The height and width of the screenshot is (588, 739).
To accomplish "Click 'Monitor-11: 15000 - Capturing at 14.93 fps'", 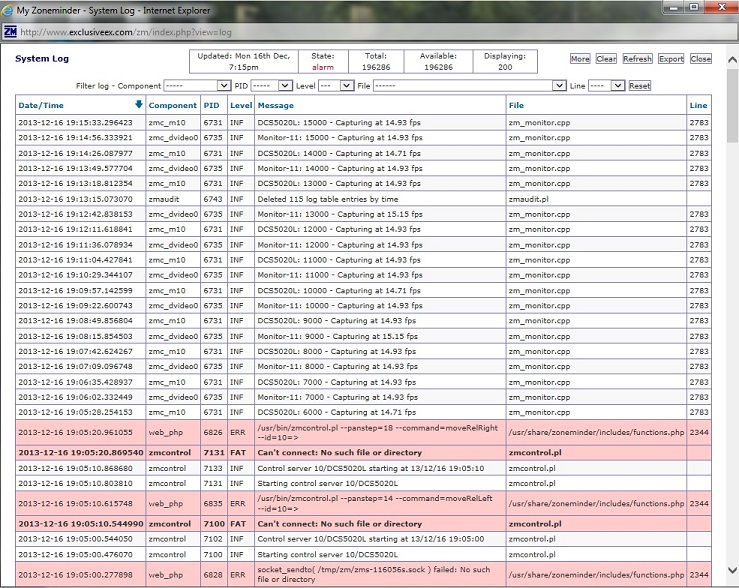I will coord(340,138).
